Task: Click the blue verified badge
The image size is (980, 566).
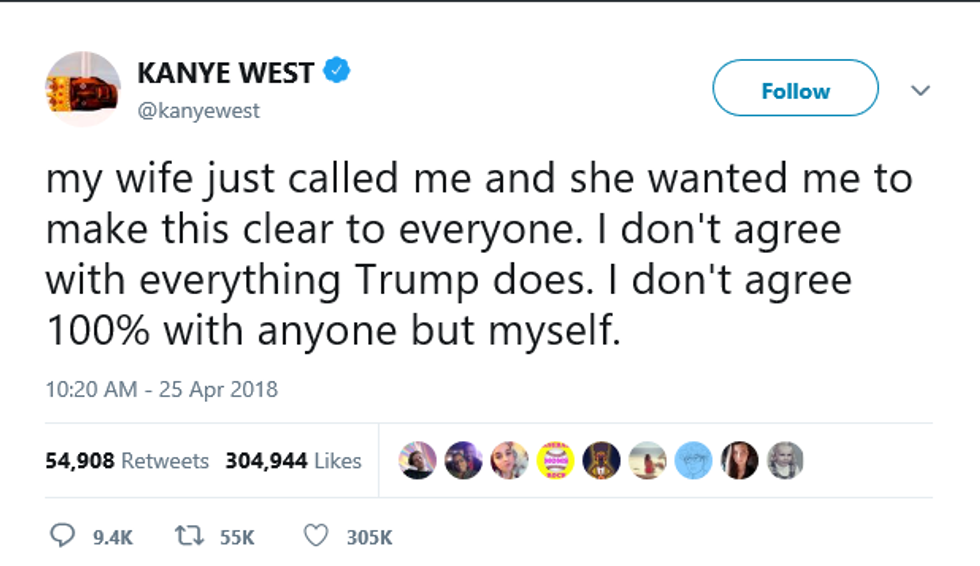Action: (x=339, y=72)
